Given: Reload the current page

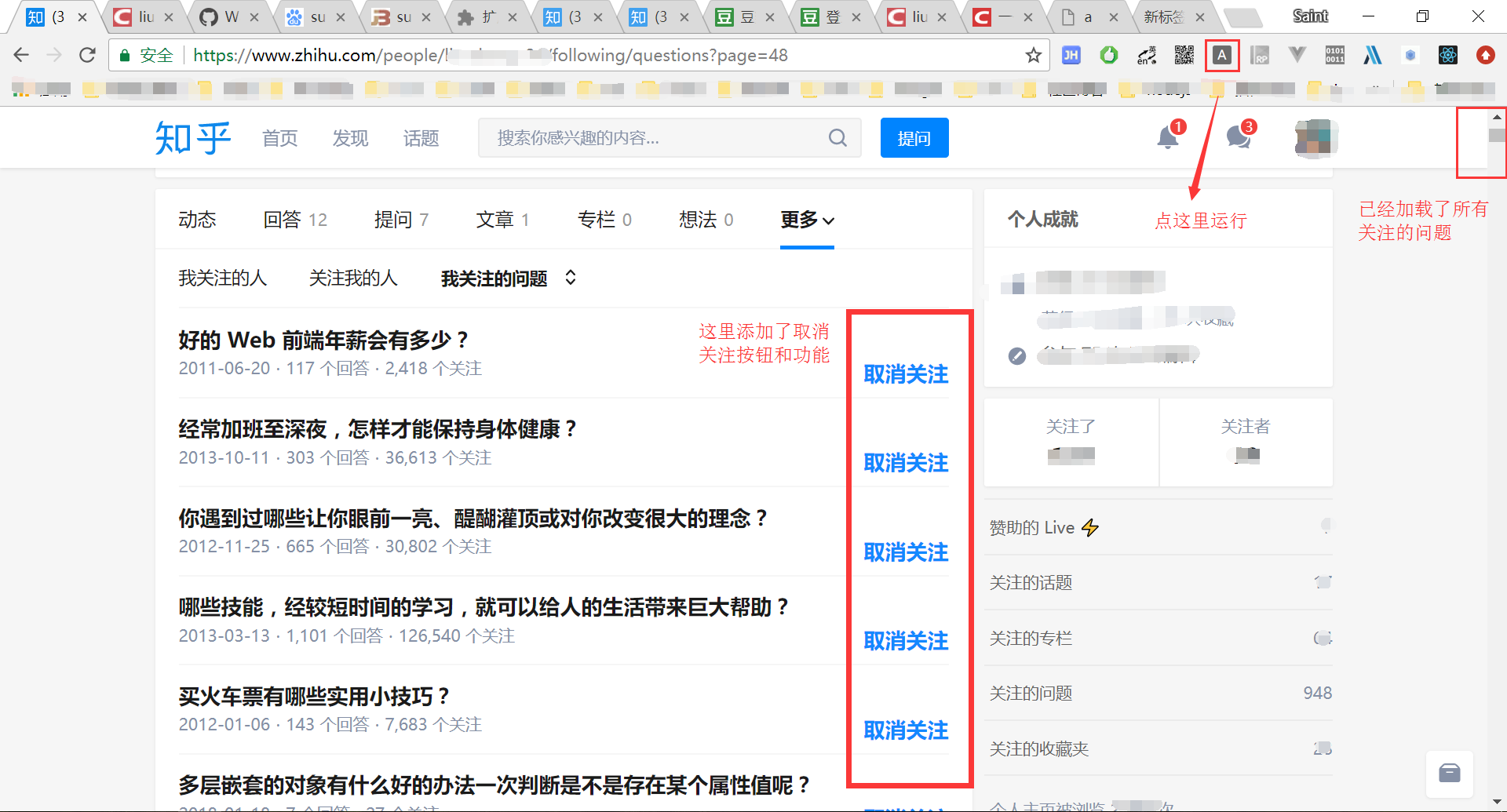Looking at the screenshot, I should (x=87, y=55).
